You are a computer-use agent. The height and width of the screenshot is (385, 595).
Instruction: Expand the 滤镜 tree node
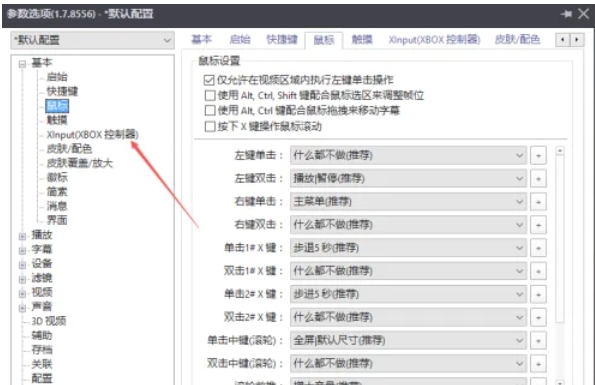tap(22, 279)
